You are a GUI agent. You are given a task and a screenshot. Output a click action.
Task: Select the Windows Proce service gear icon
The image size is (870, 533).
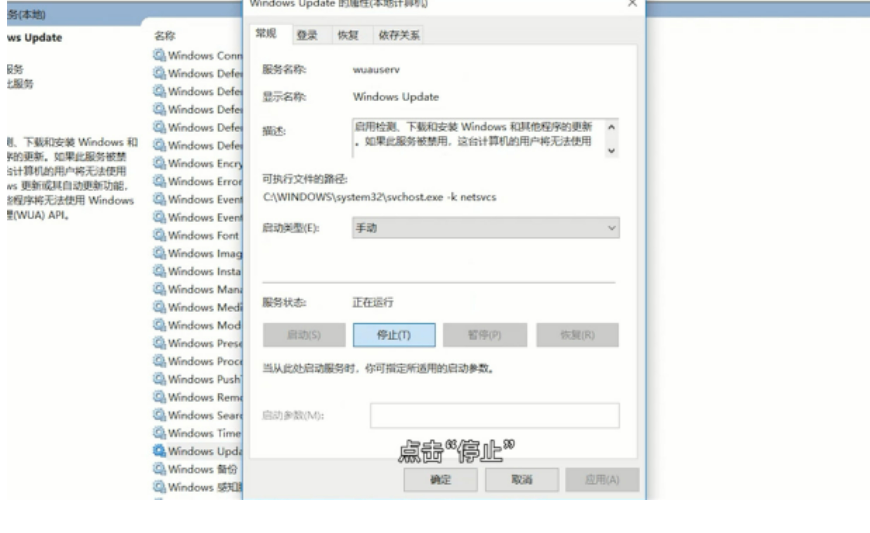coord(159,361)
